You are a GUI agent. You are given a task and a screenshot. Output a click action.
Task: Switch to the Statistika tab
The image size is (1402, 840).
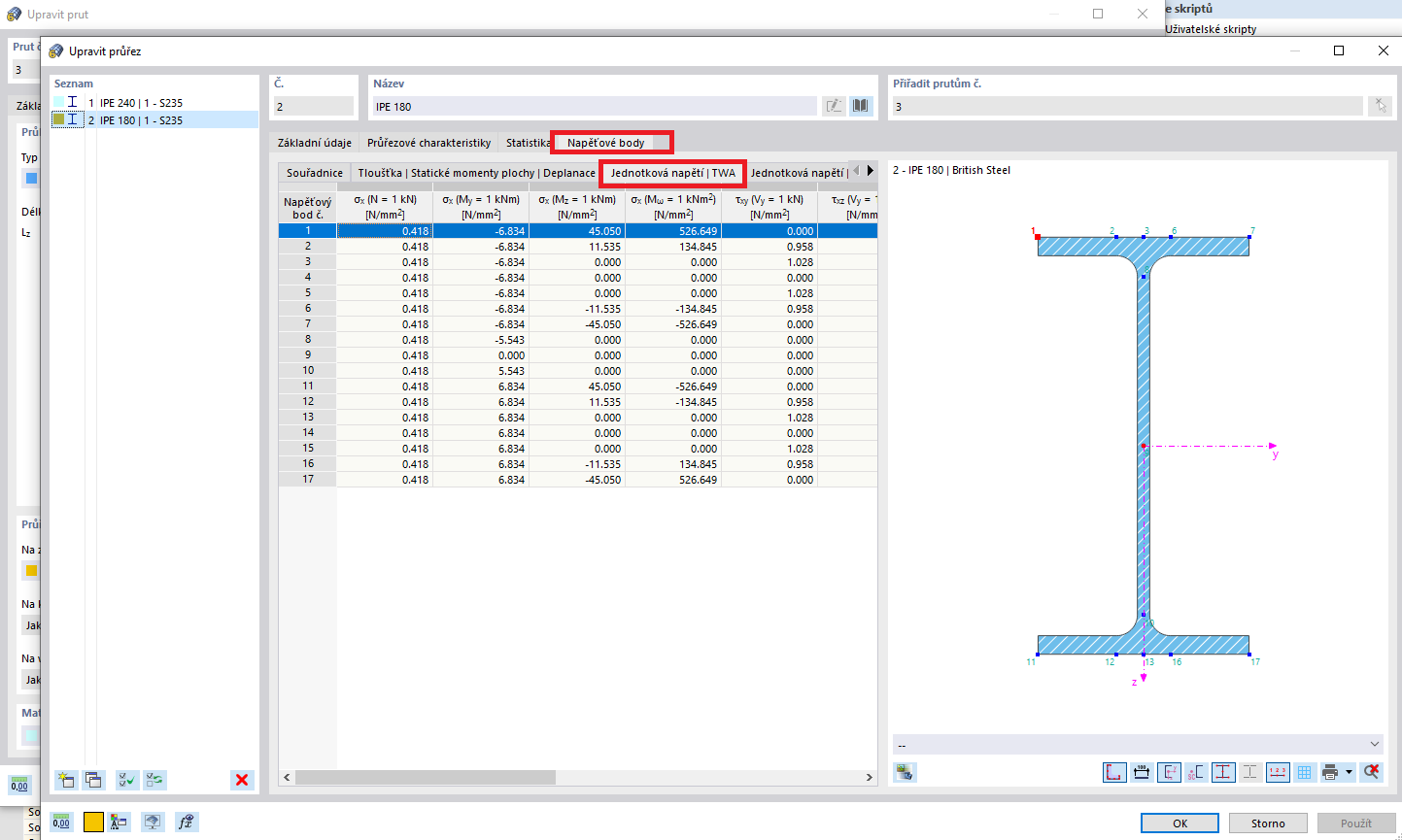528,143
